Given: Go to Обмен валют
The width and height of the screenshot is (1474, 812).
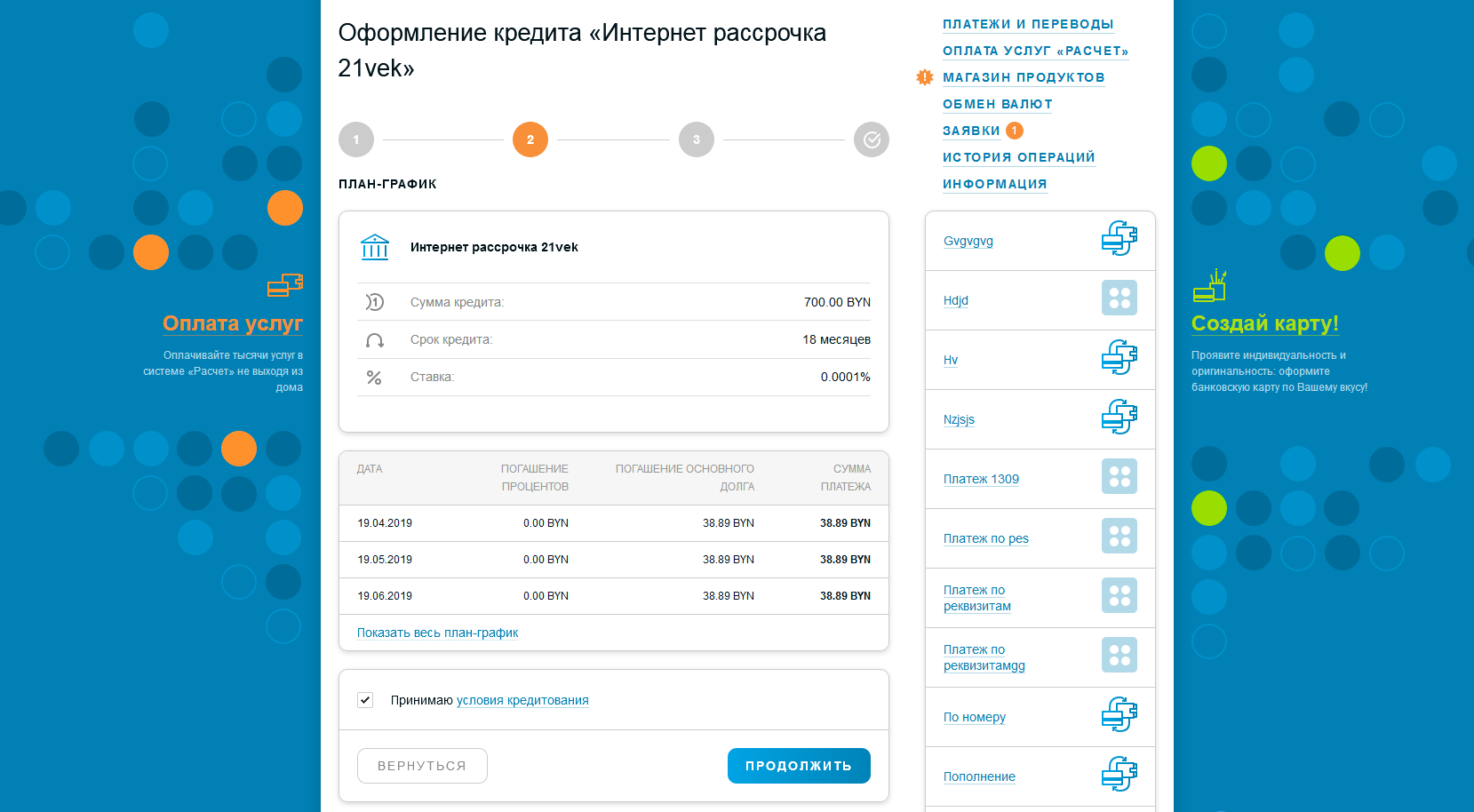Looking at the screenshot, I should (x=998, y=104).
